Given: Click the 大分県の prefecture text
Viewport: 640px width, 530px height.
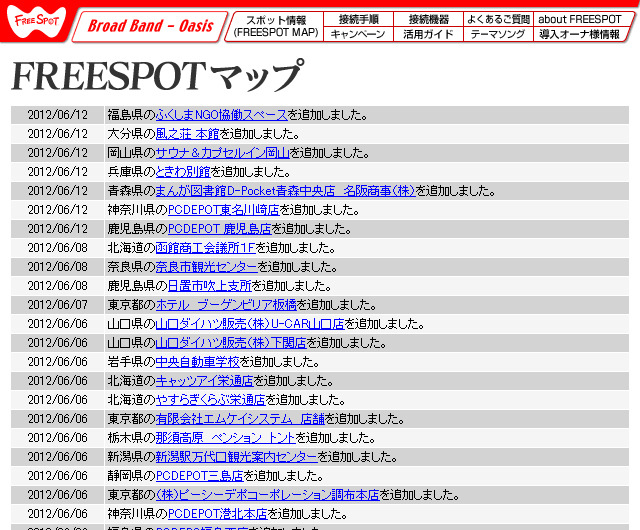Looking at the screenshot, I should click(x=131, y=134).
